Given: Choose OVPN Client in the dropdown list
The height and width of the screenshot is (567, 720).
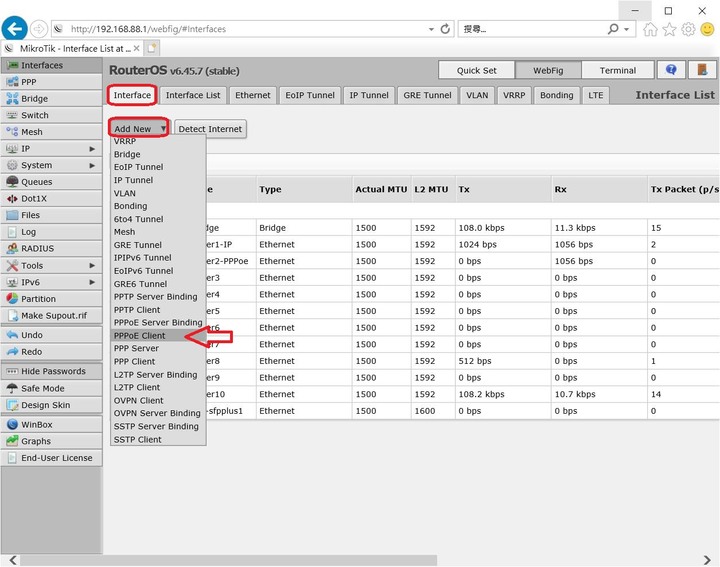Looking at the screenshot, I should point(158,400).
